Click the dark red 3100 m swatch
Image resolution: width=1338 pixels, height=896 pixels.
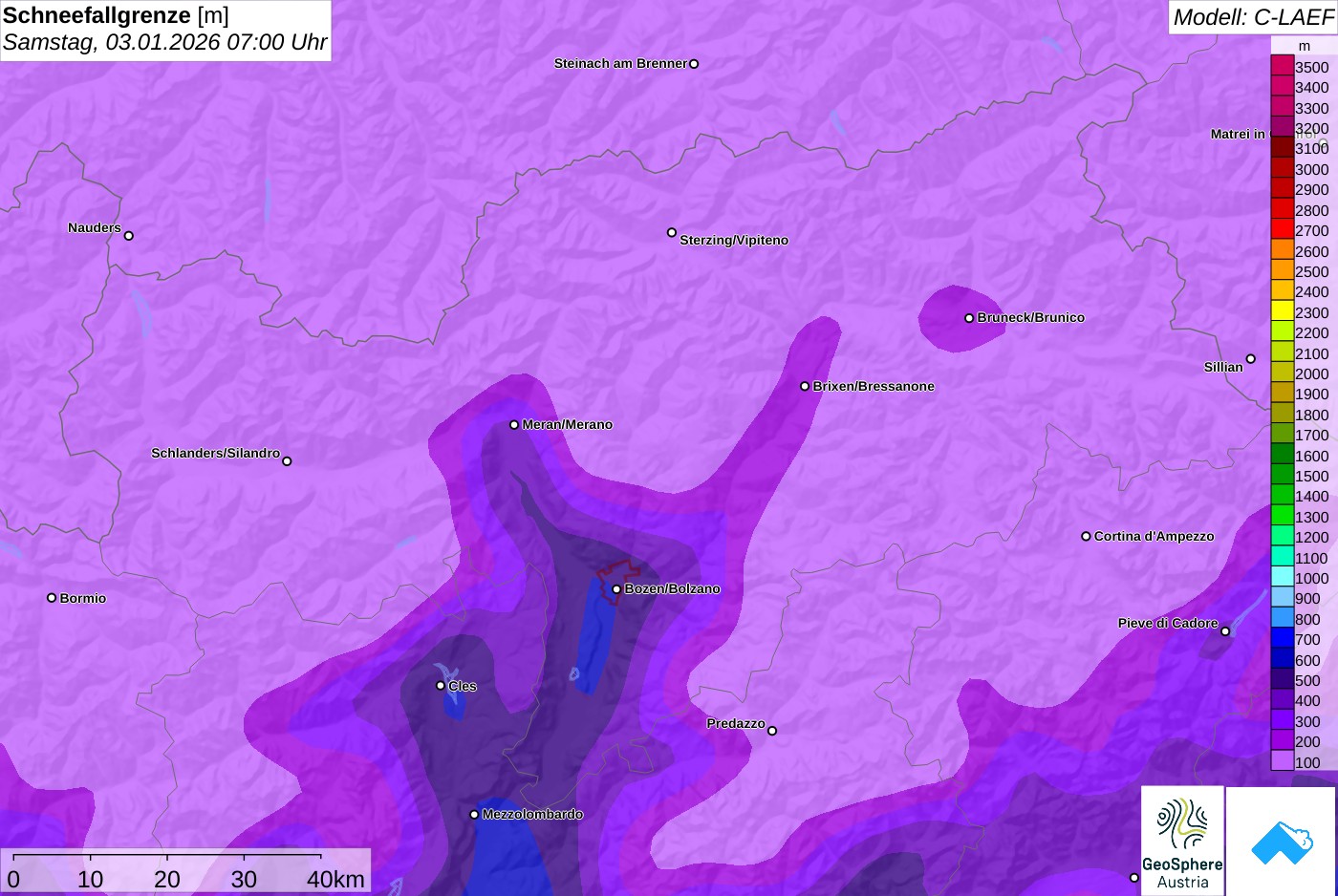[1282, 149]
